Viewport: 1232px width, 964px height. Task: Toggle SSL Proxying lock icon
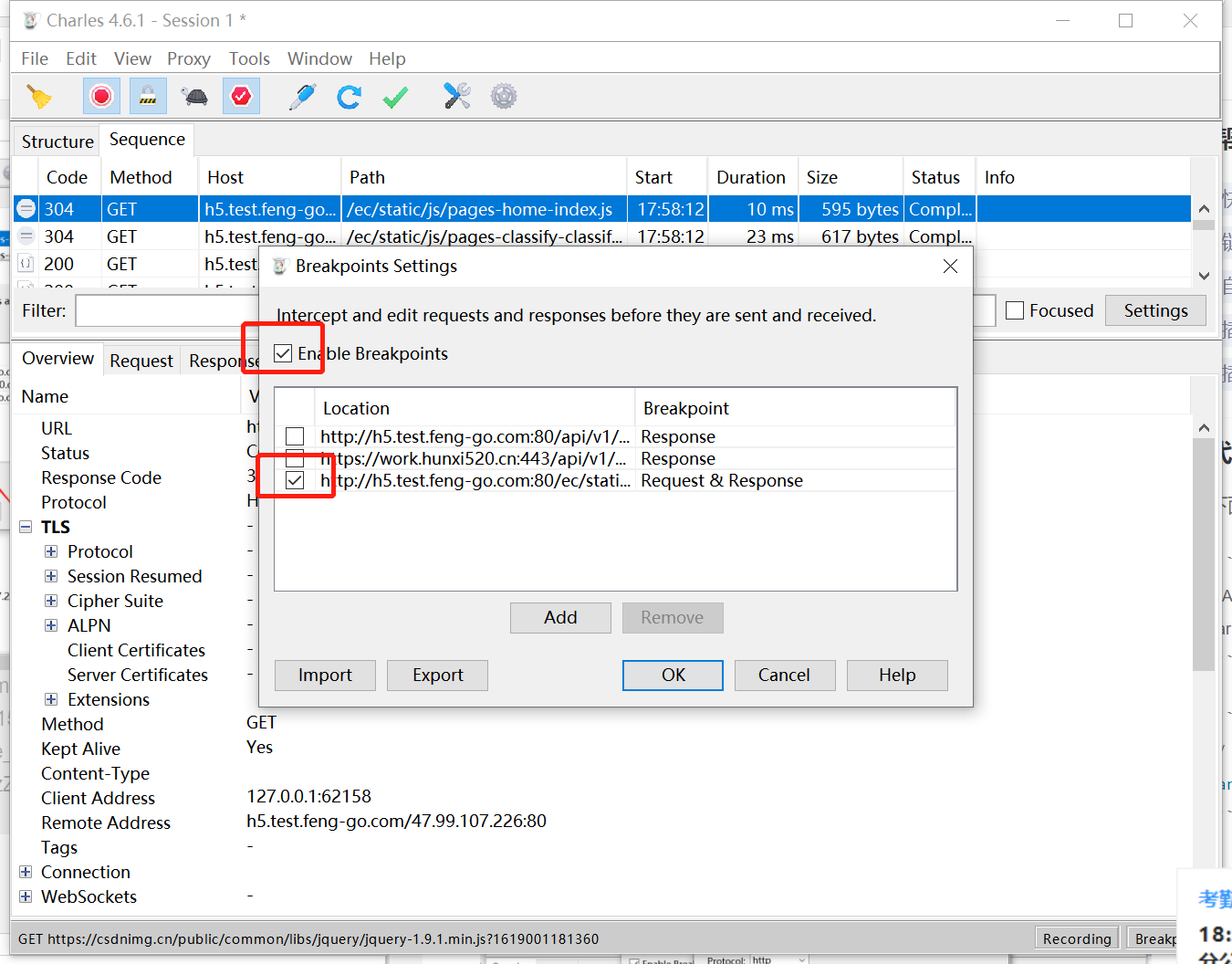coord(148,96)
